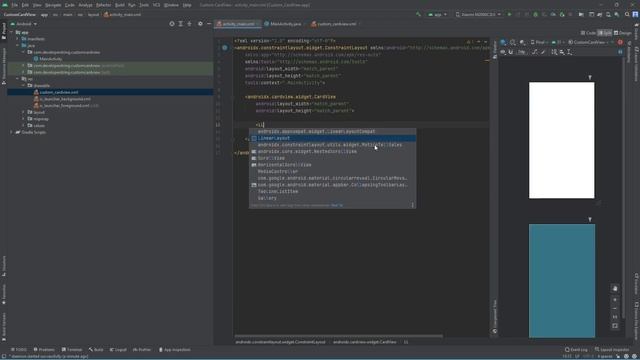This screenshot has height=360, width=640.
Task: Click the zoom in plus in preview
Action: click(x=615, y=300)
